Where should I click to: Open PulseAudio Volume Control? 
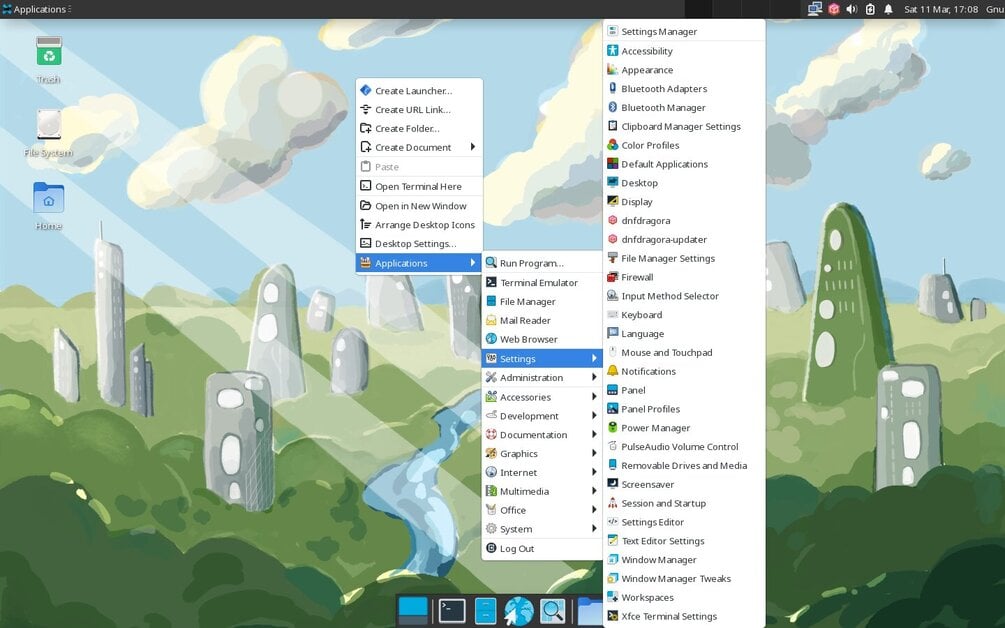click(684, 447)
